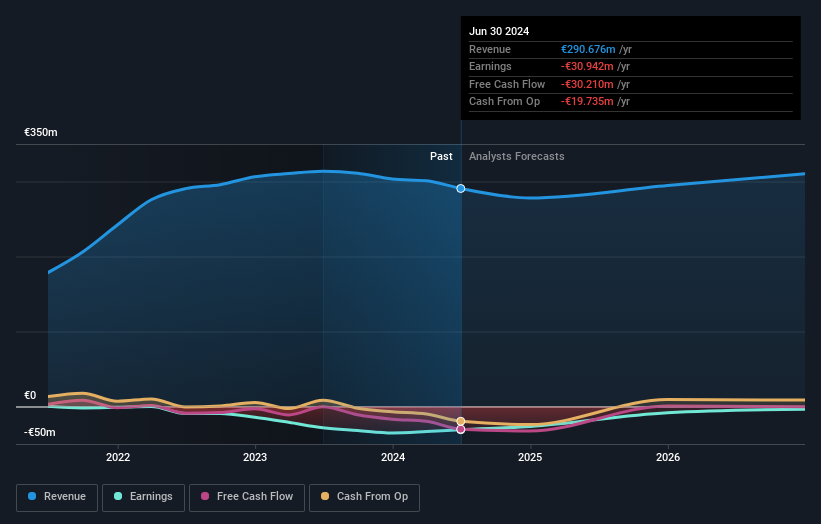
Task: Click the 2024 x-axis label
Action: coord(393,457)
